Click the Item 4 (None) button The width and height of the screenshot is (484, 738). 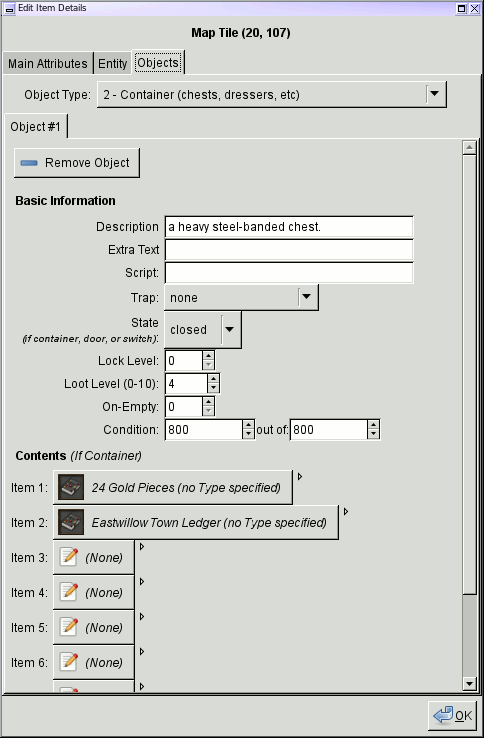pyautogui.click(x=94, y=592)
